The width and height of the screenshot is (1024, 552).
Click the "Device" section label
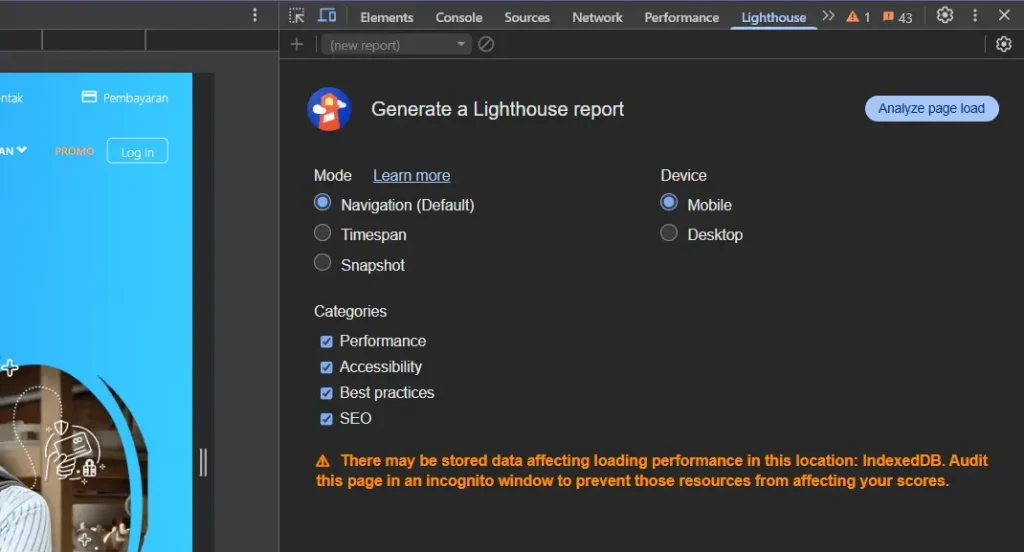pyautogui.click(x=683, y=176)
